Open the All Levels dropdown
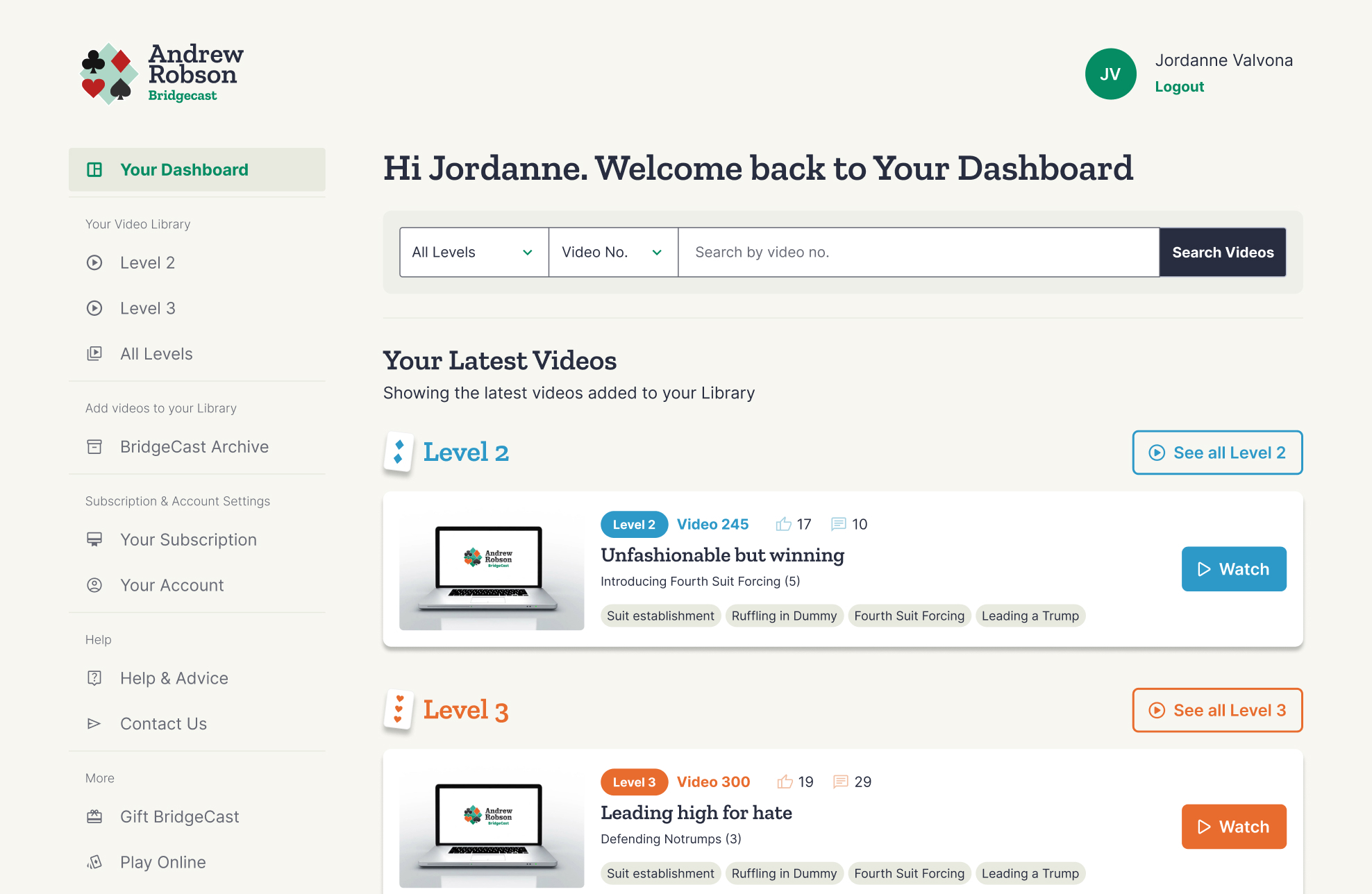 point(473,252)
